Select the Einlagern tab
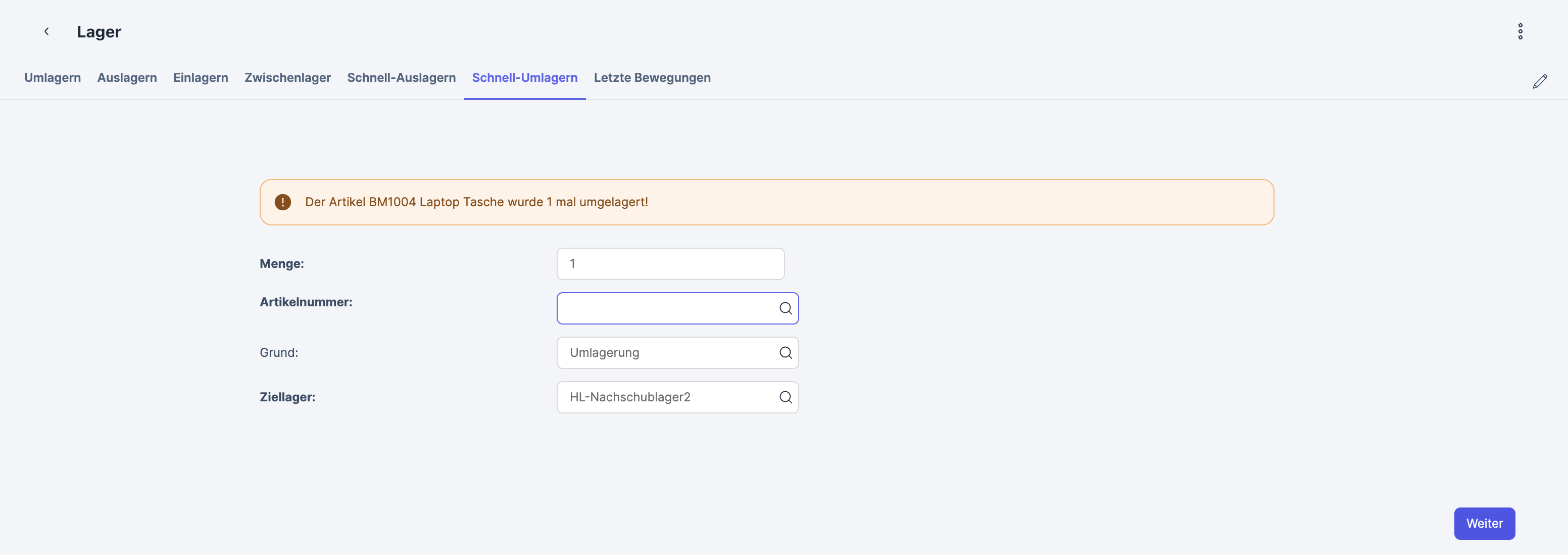The width and height of the screenshot is (1568, 555). point(200,78)
